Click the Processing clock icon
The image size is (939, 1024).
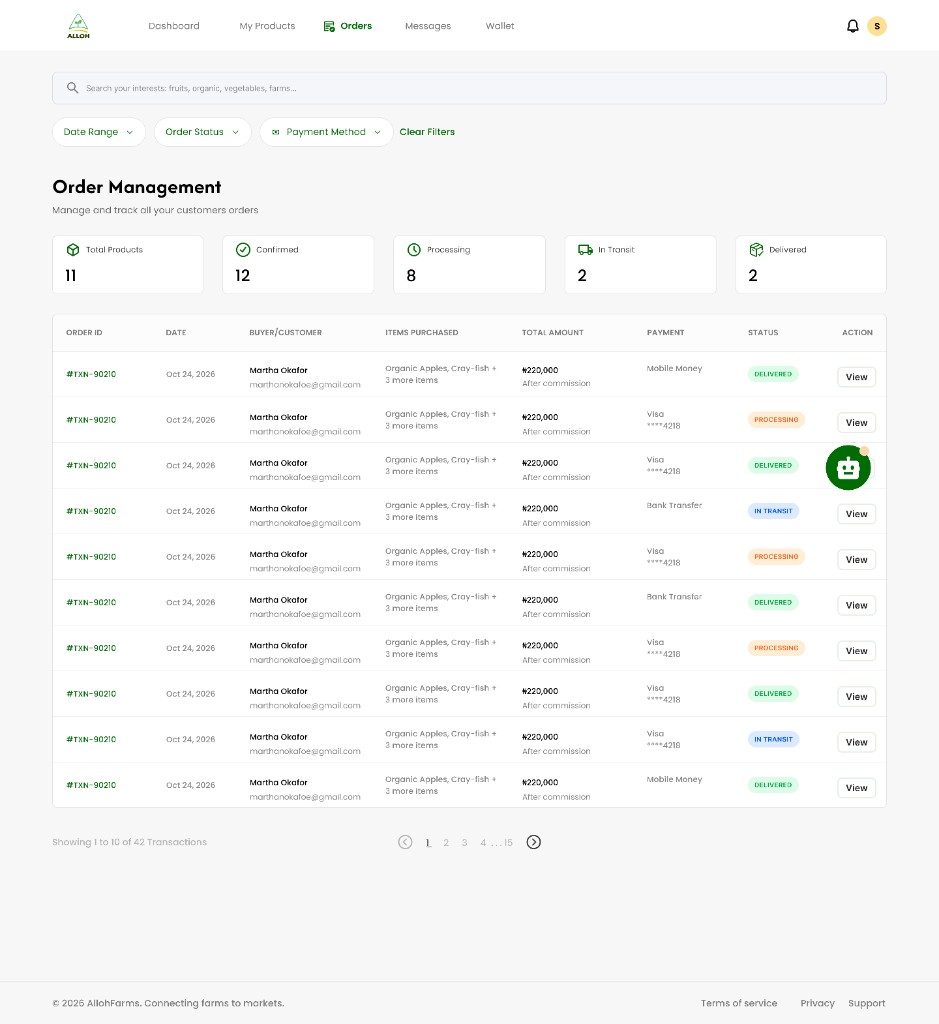point(414,249)
